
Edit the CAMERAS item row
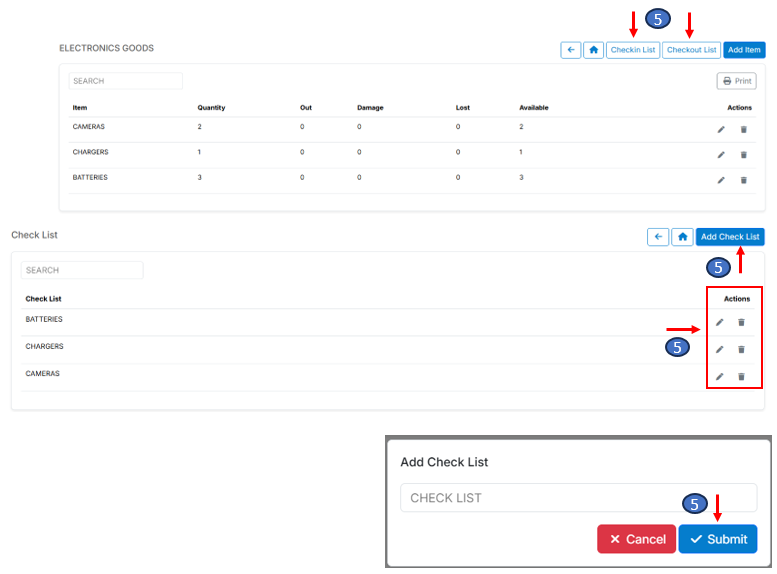point(721,129)
